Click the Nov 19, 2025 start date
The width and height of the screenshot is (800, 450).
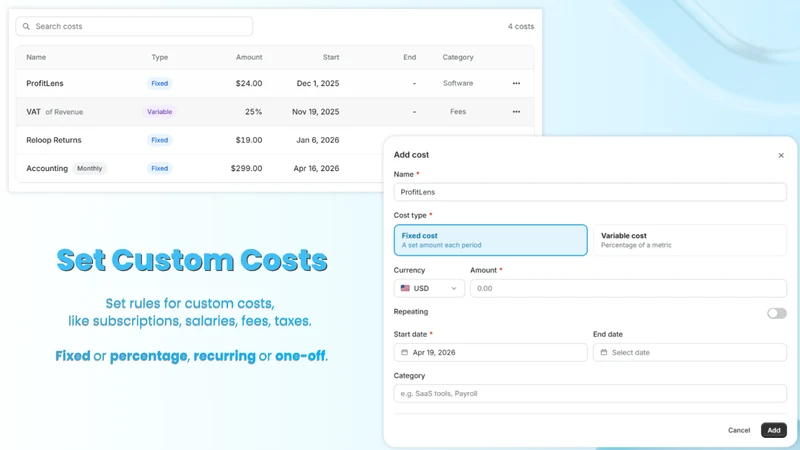click(x=315, y=112)
